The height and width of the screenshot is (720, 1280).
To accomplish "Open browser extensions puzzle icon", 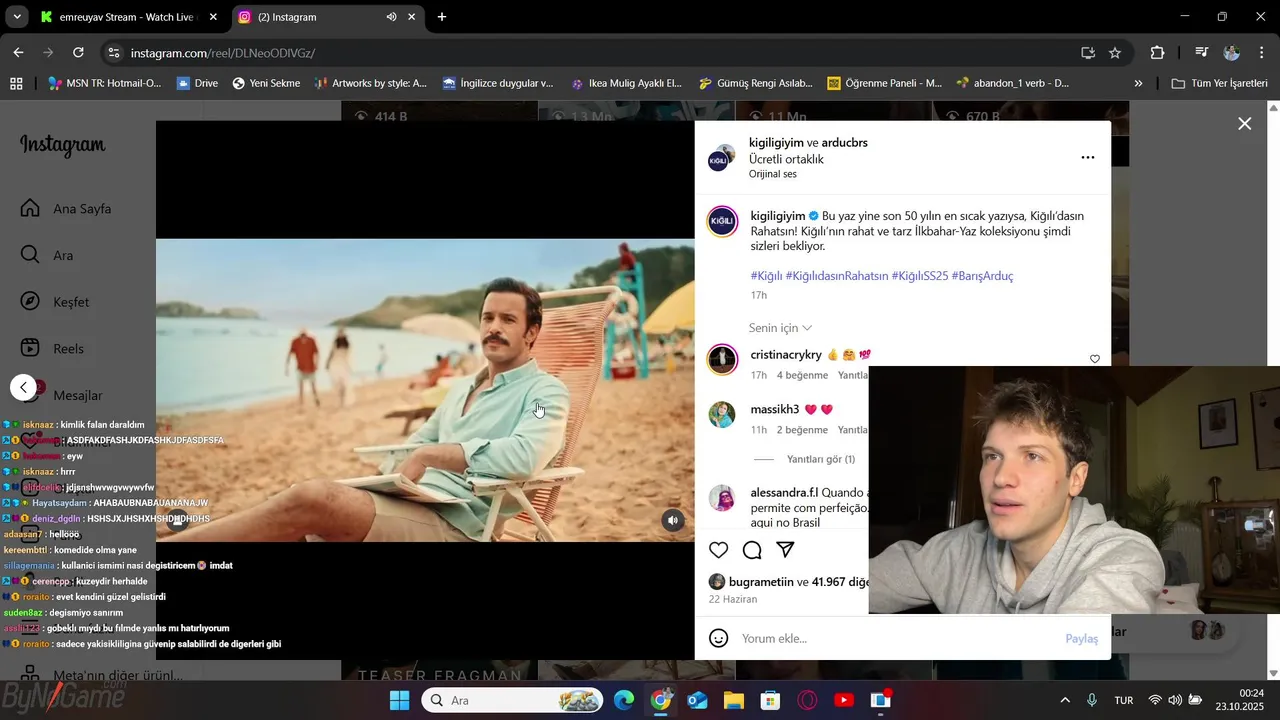I will [x=1158, y=53].
